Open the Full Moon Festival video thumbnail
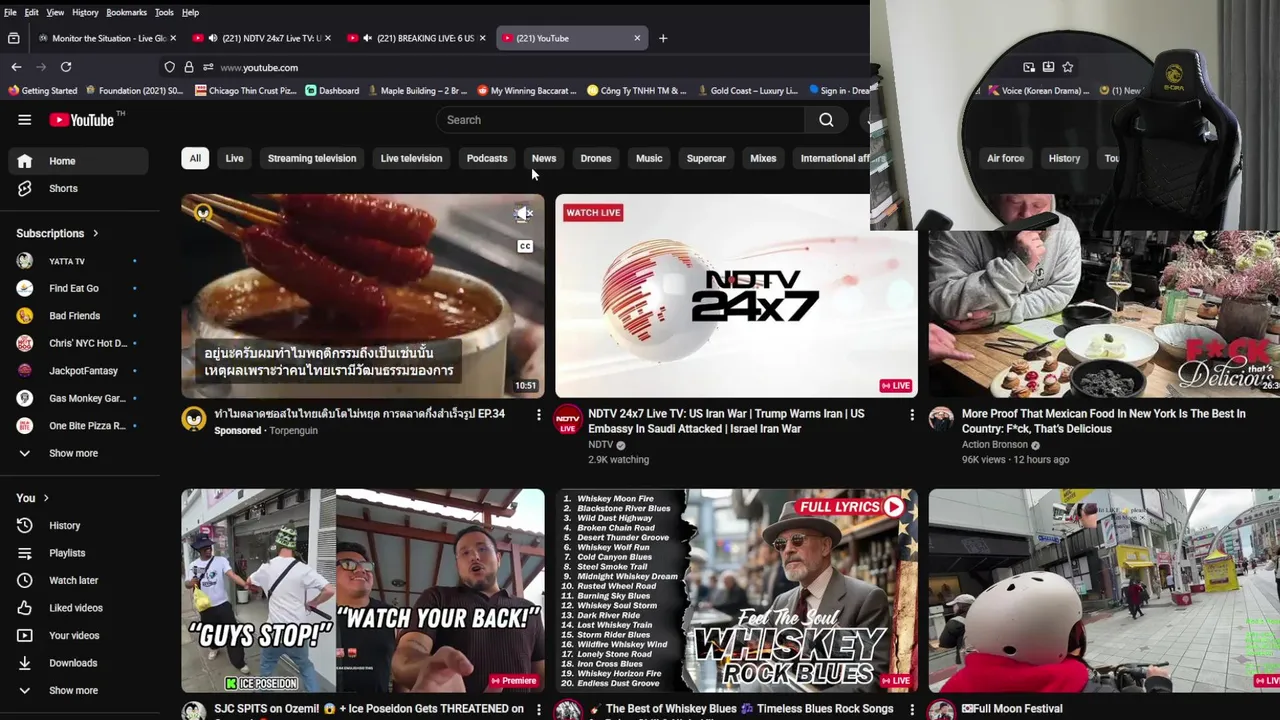 (1104, 591)
